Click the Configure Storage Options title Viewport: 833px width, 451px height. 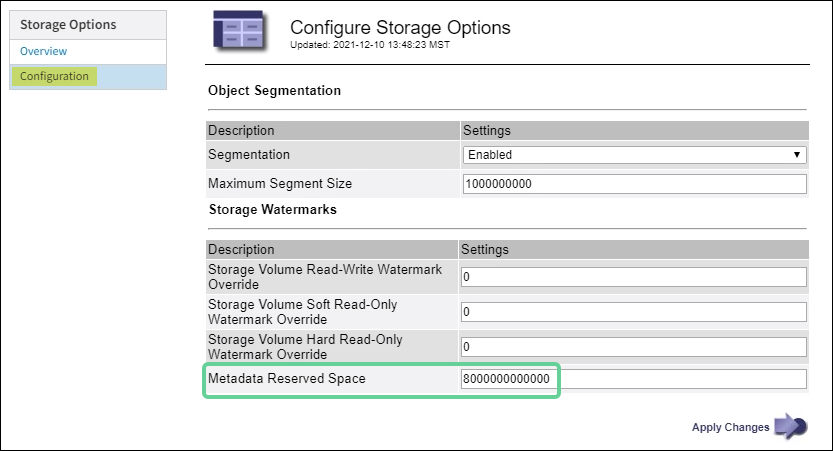[400, 28]
